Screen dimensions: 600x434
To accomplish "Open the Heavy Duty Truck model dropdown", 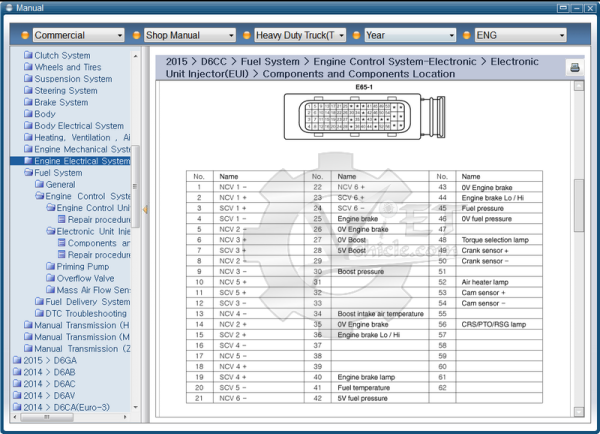I will (x=341, y=35).
